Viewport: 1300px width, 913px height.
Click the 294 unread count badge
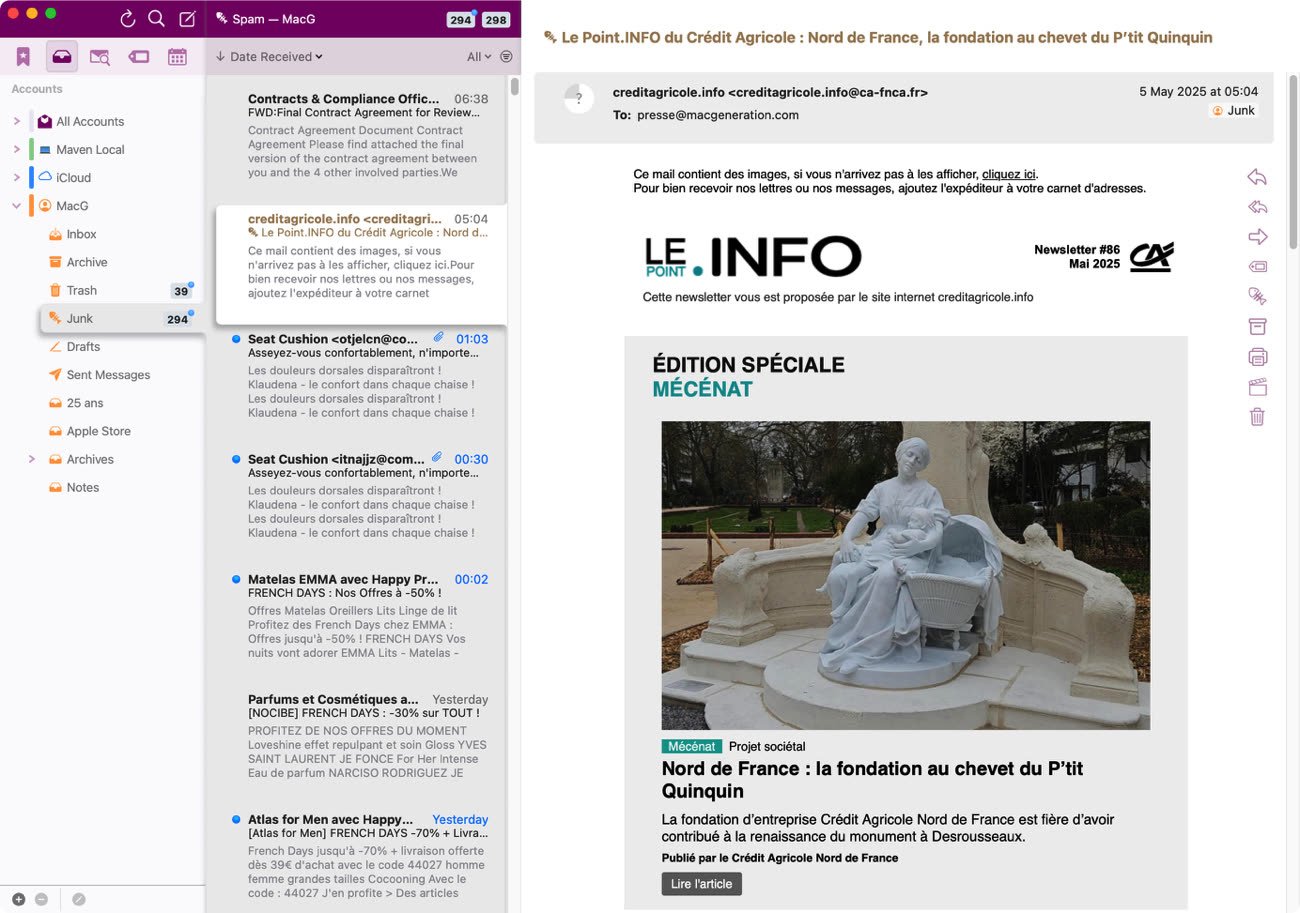coord(460,20)
